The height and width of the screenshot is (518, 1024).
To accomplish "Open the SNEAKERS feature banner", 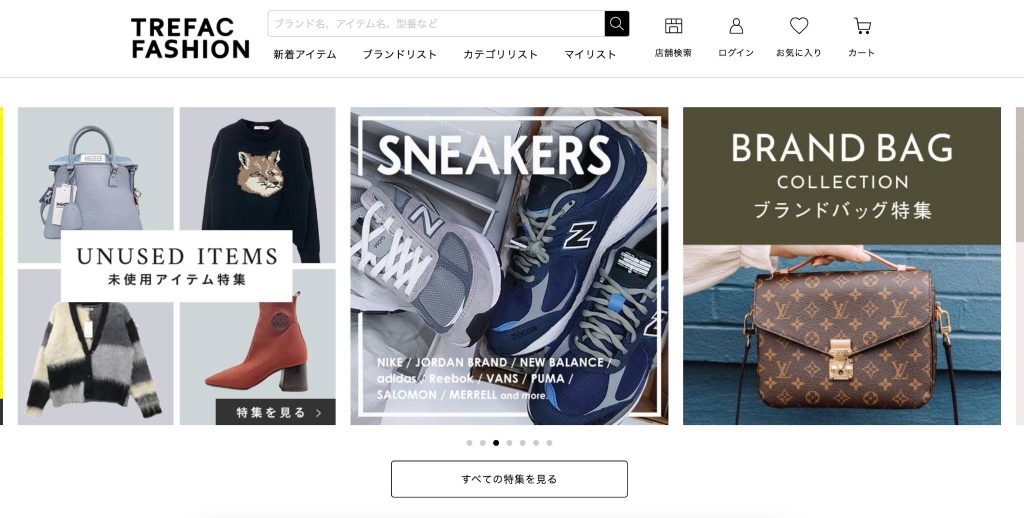I will (509, 266).
